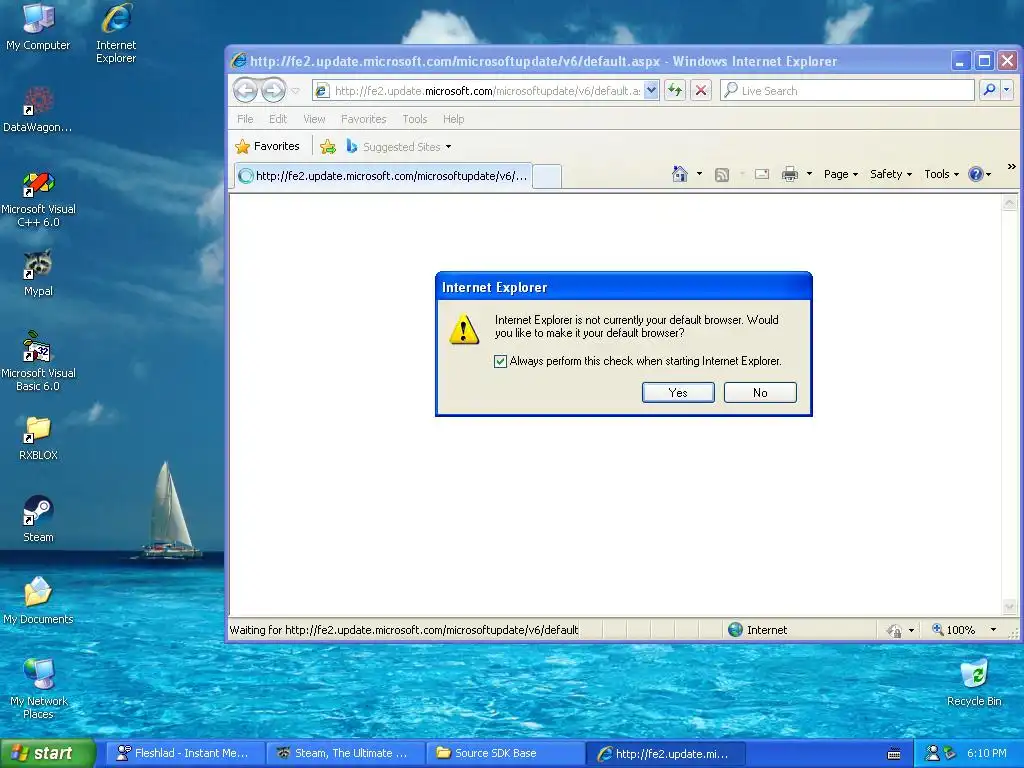The image size is (1024, 768).
Task: Expand the zoom level dropdown arrow
Action: tap(993, 630)
